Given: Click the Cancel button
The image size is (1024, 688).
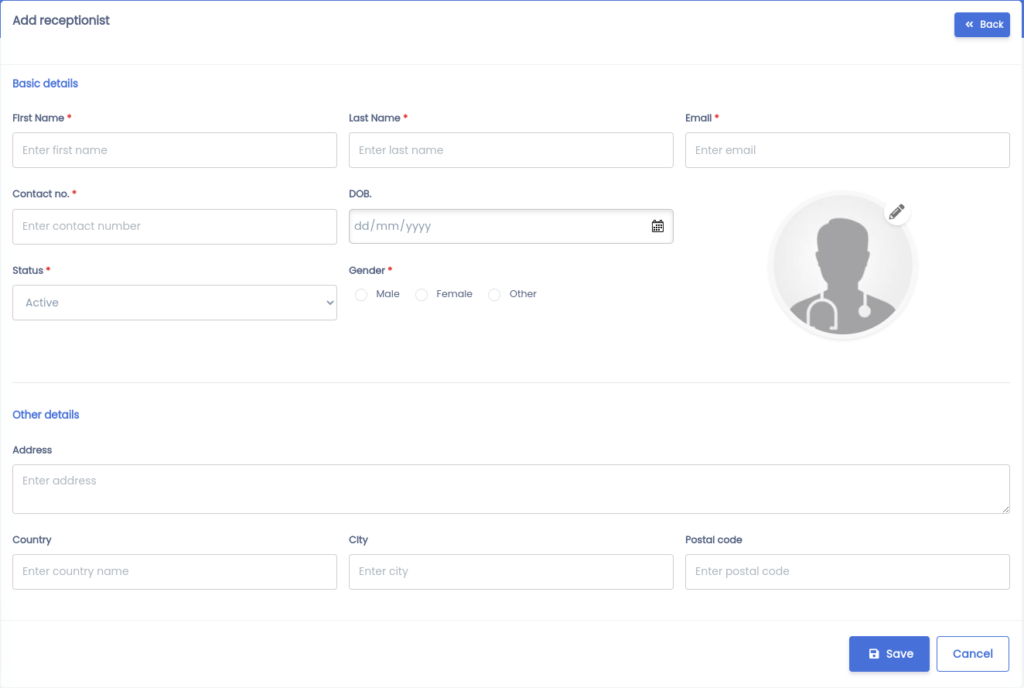Looking at the screenshot, I should 972,653.
